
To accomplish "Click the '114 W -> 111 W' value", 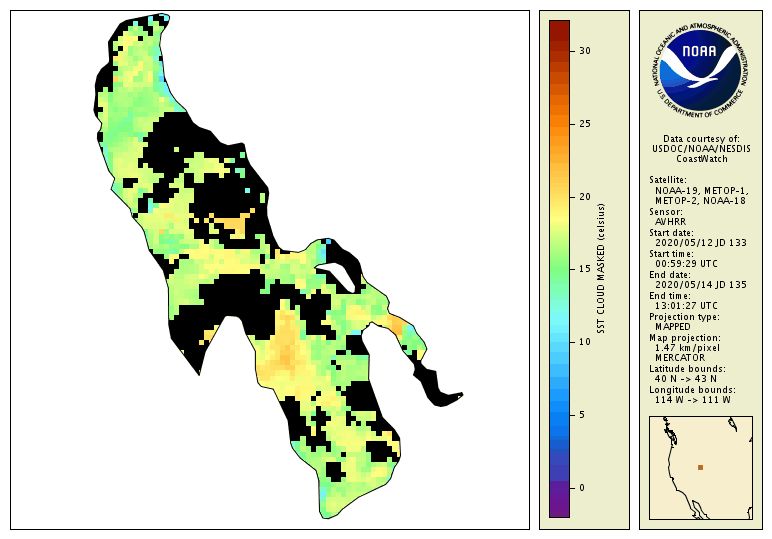I will pos(693,400).
